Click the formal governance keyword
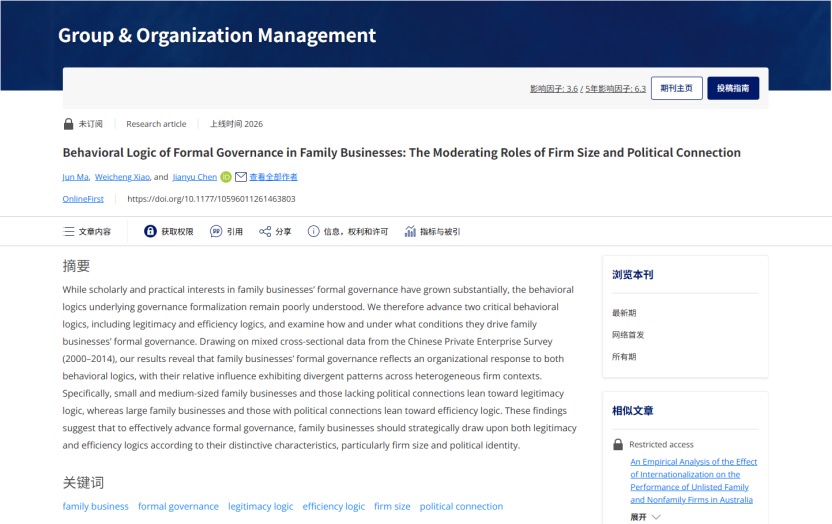This screenshot has width=832, height=524. click(178, 506)
